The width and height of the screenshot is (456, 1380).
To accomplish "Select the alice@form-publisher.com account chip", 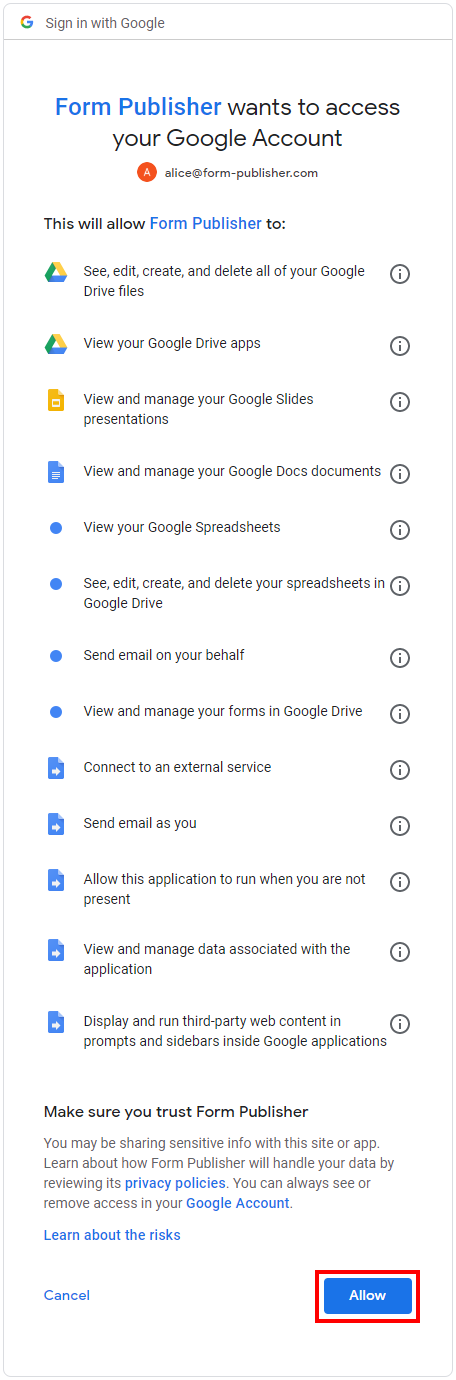I will pos(228,172).
